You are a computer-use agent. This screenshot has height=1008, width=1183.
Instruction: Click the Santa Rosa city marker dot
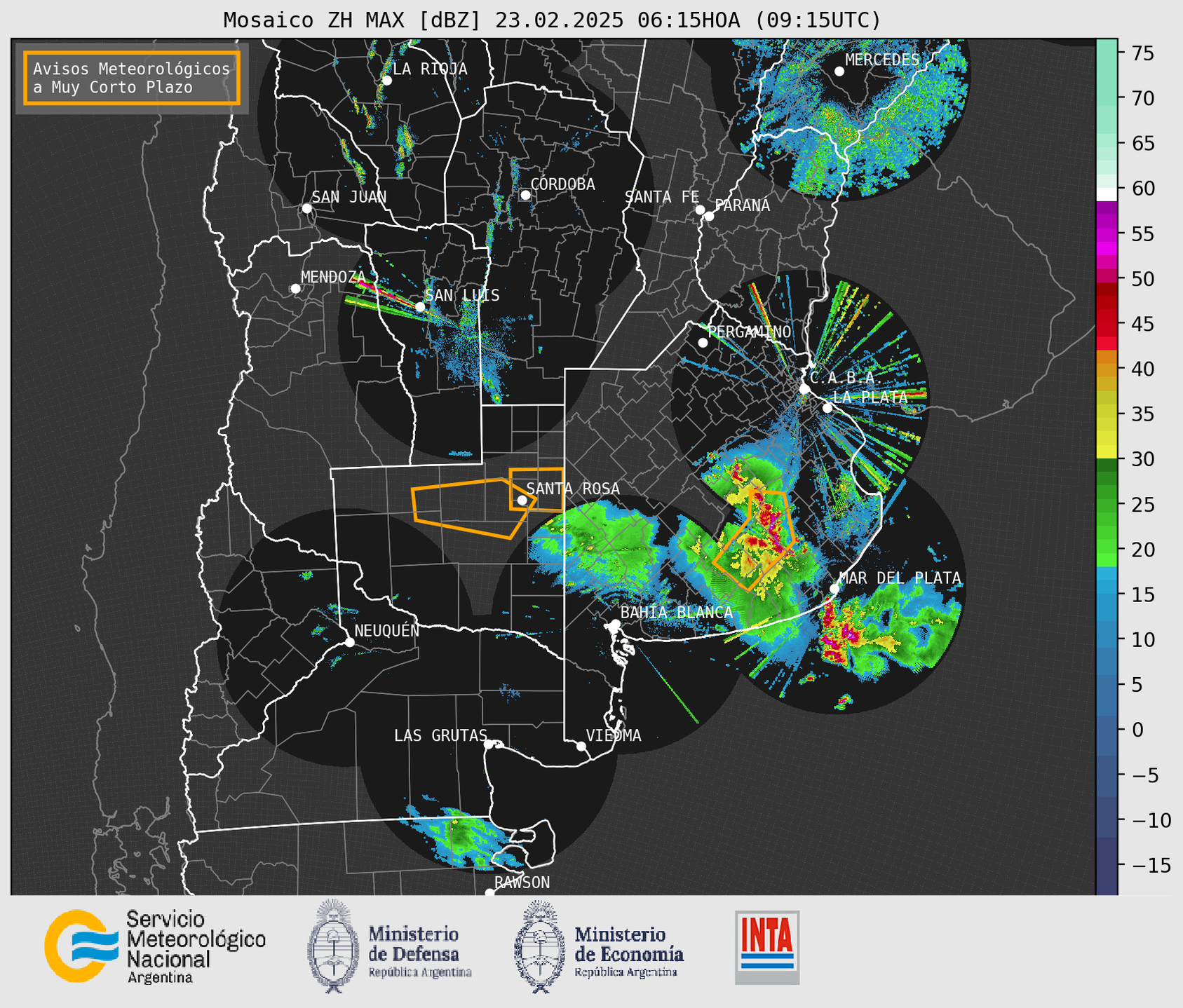(522, 500)
